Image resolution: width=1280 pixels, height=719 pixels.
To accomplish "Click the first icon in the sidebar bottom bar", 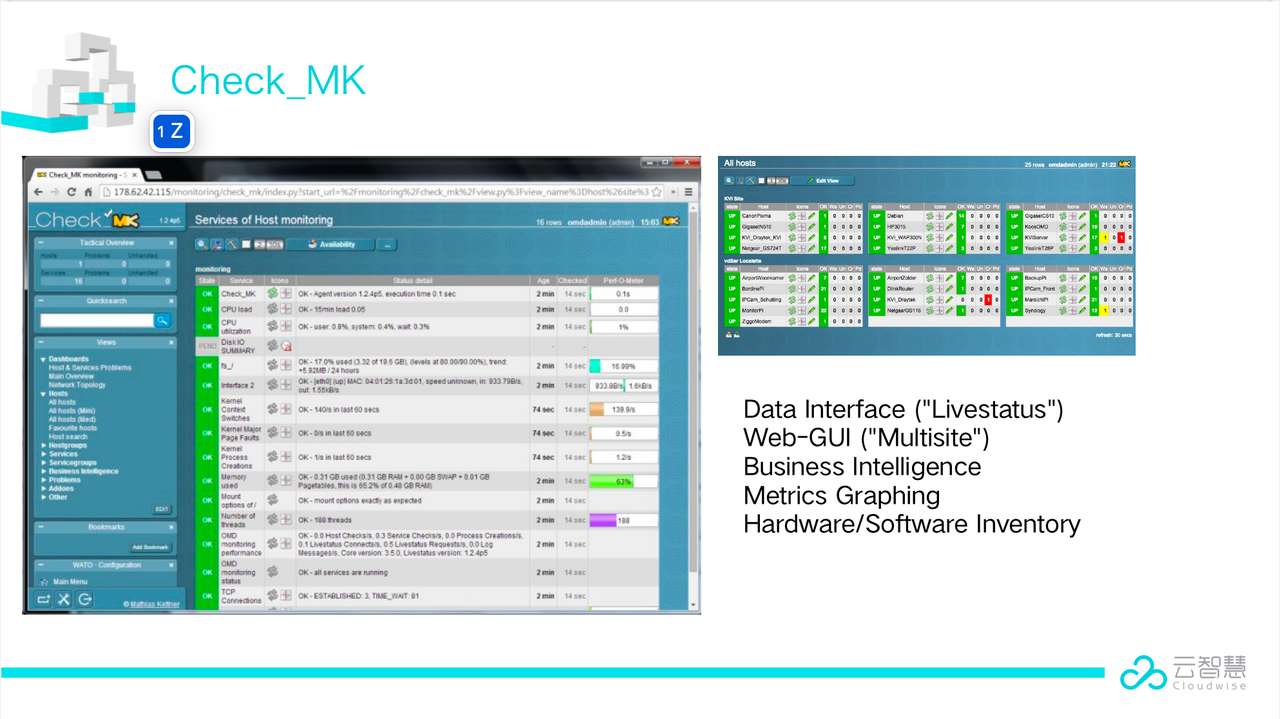I will [x=43, y=599].
